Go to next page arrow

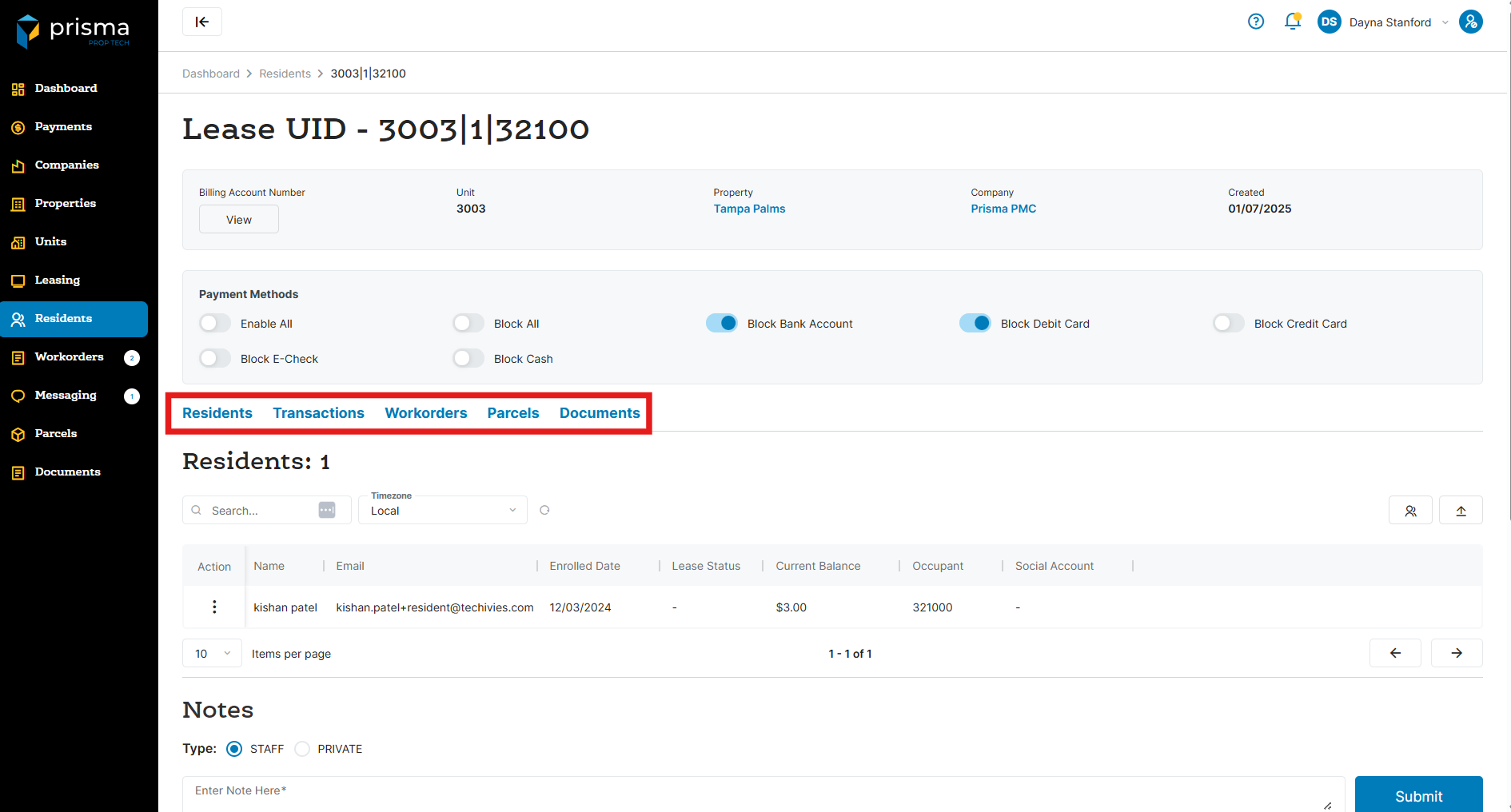(1457, 653)
